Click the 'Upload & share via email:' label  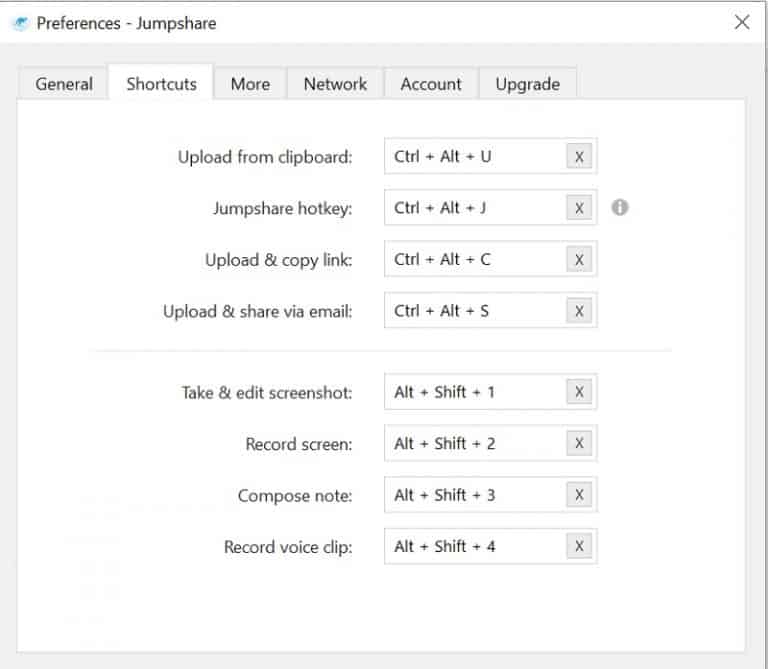[x=258, y=311]
